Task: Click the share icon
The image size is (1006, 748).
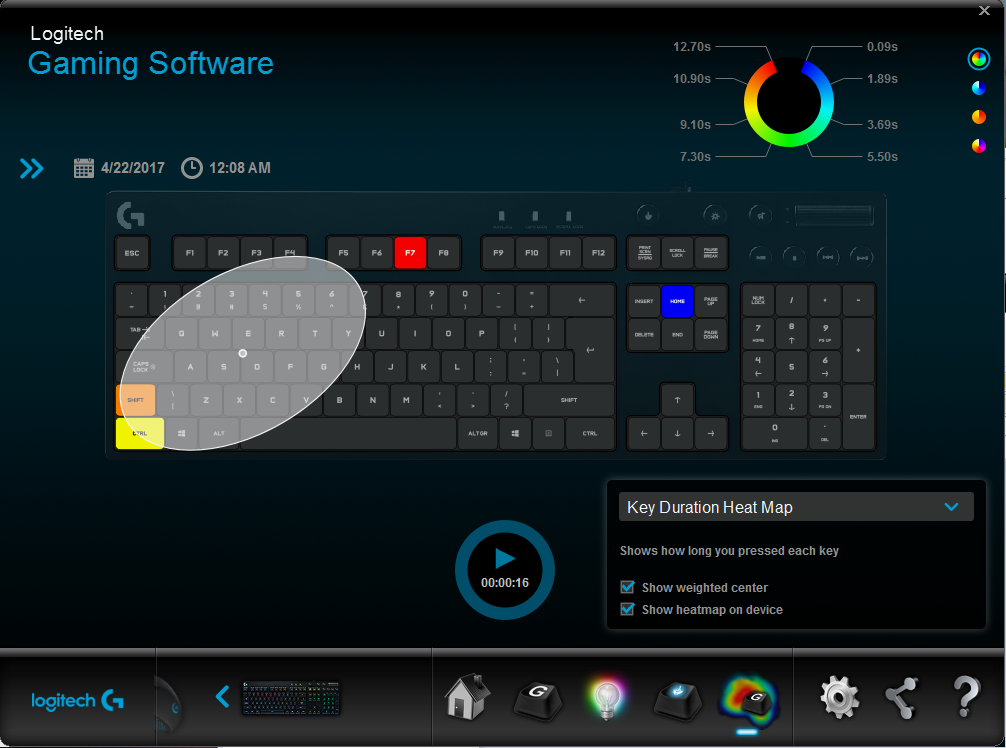Action: tap(901, 698)
